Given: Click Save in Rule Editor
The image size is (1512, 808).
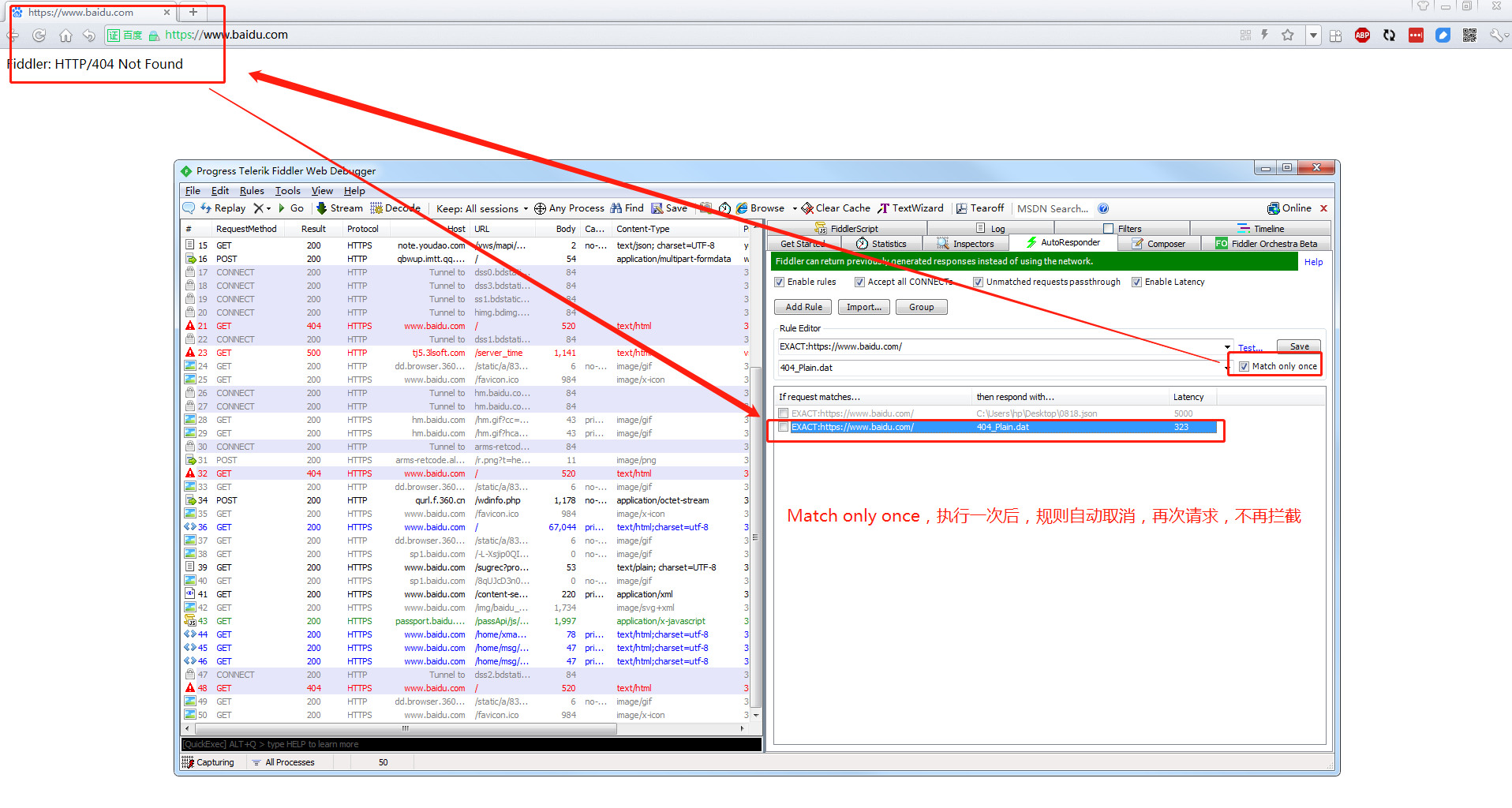Looking at the screenshot, I should pos(1299,346).
